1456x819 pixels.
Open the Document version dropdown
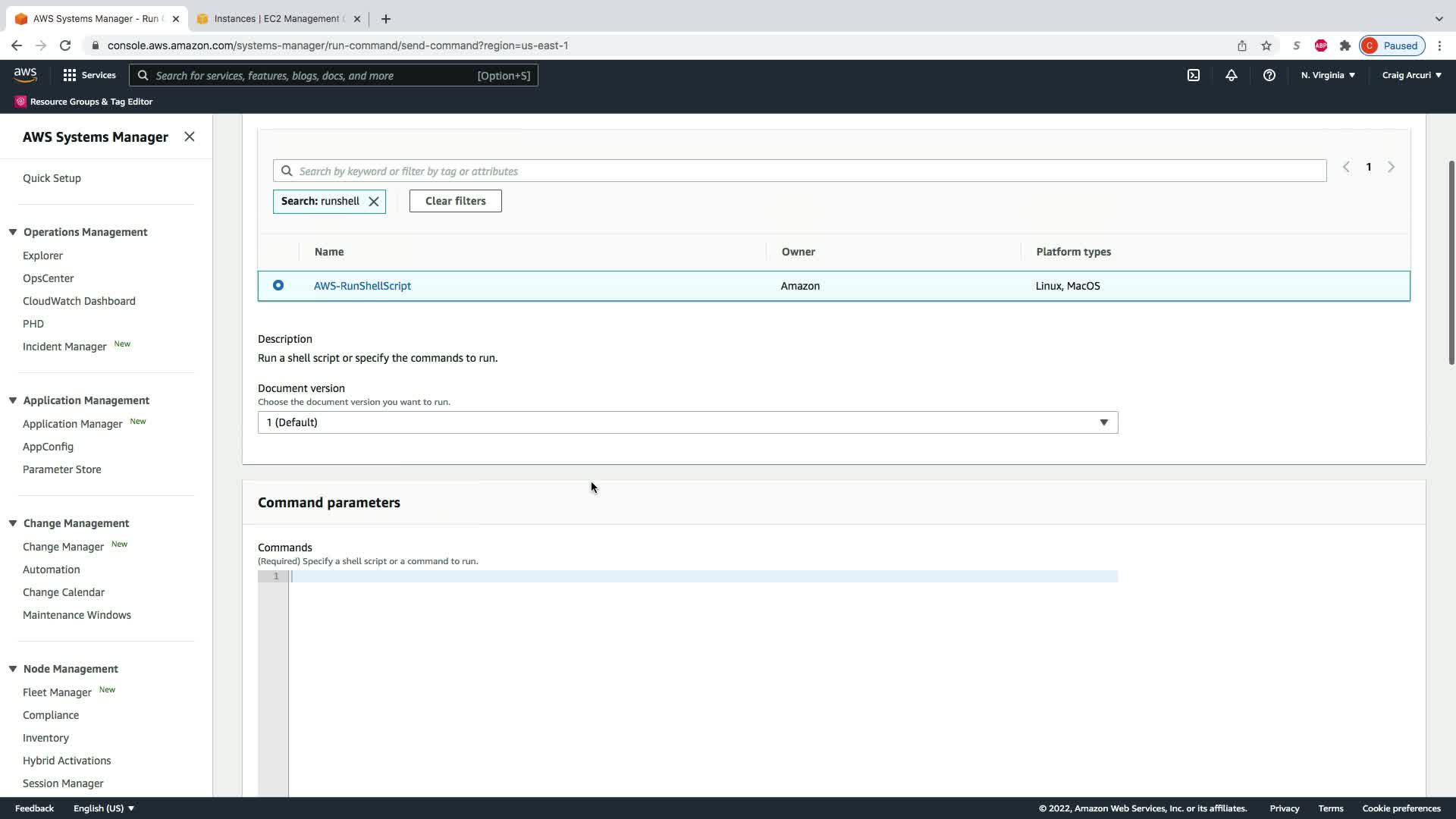click(x=687, y=422)
